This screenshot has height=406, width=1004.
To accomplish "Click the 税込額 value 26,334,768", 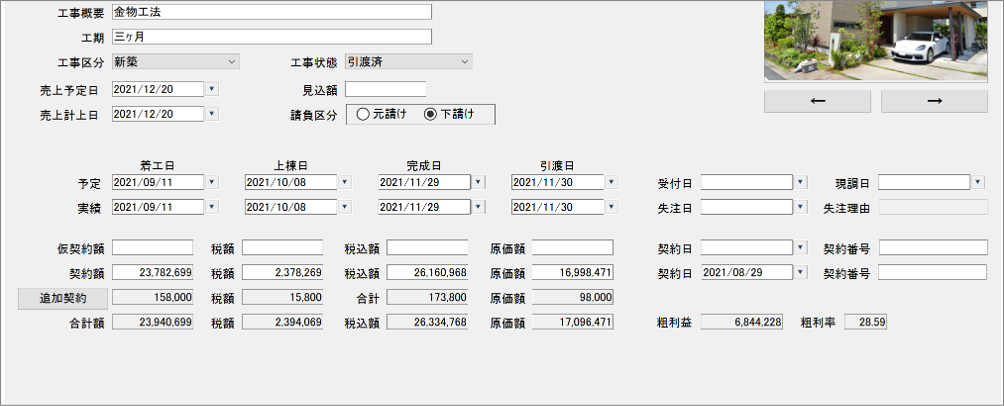I will click(427, 323).
